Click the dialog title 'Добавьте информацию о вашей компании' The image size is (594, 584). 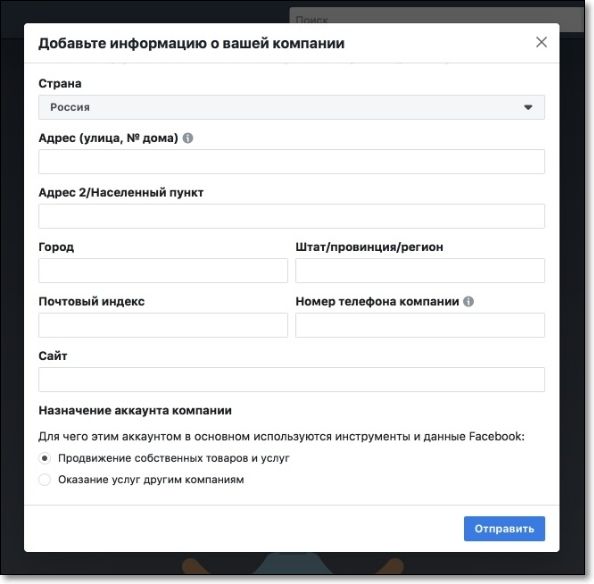click(191, 43)
